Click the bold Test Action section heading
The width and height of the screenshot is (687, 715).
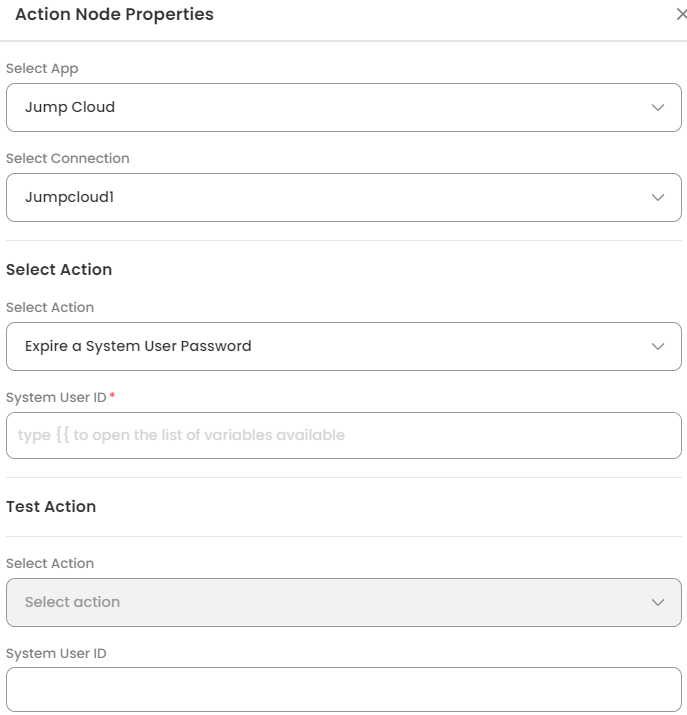pos(51,507)
